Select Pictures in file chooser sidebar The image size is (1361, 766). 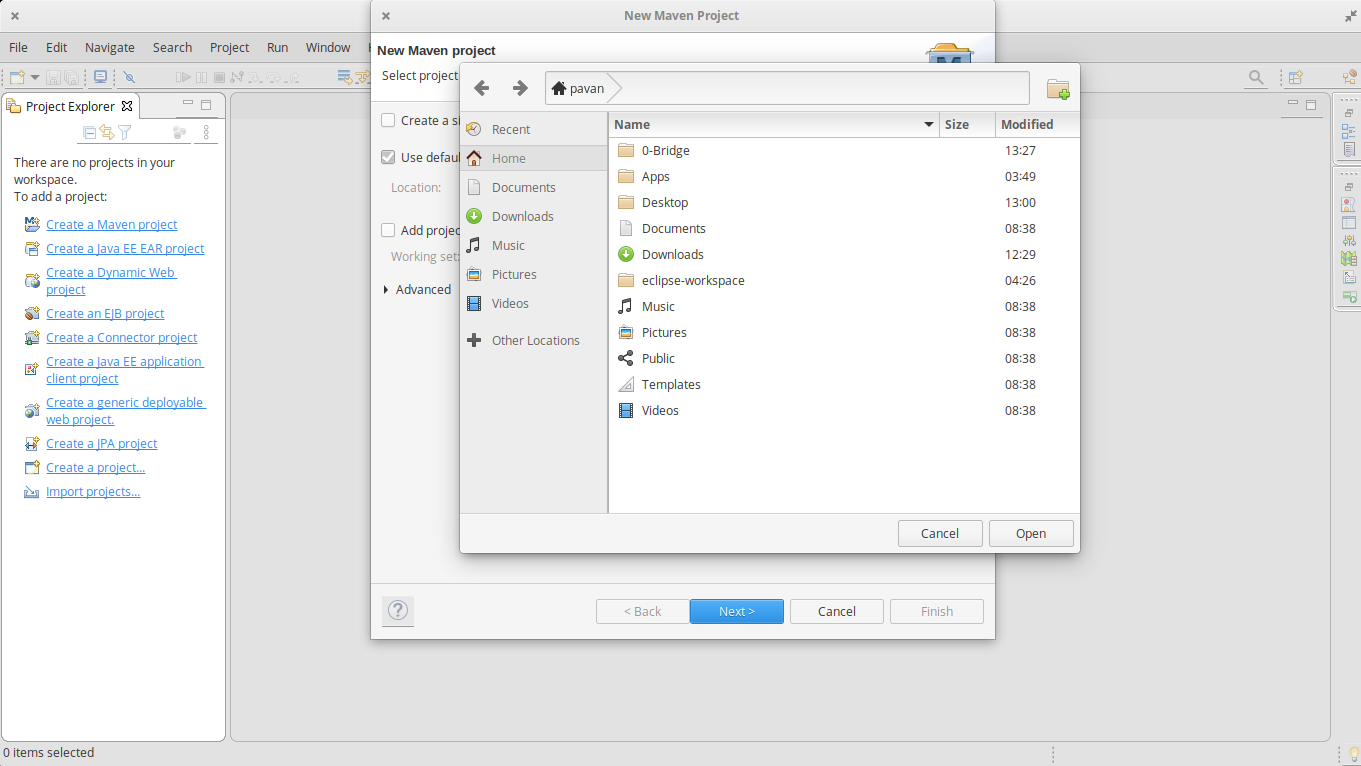click(534, 274)
